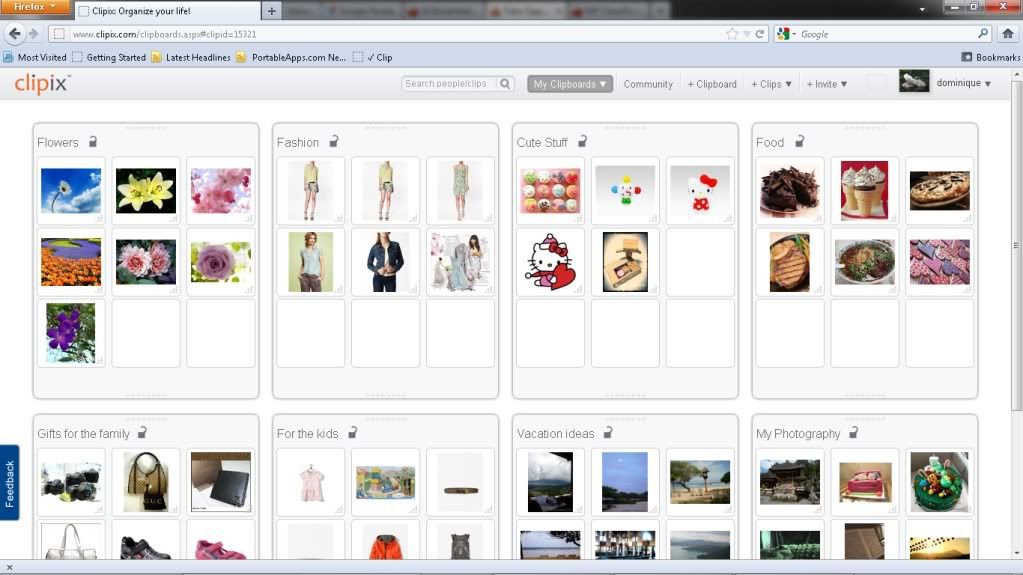Open the blue Feedback side tab
The image size is (1023, 575).
point(9,483)
